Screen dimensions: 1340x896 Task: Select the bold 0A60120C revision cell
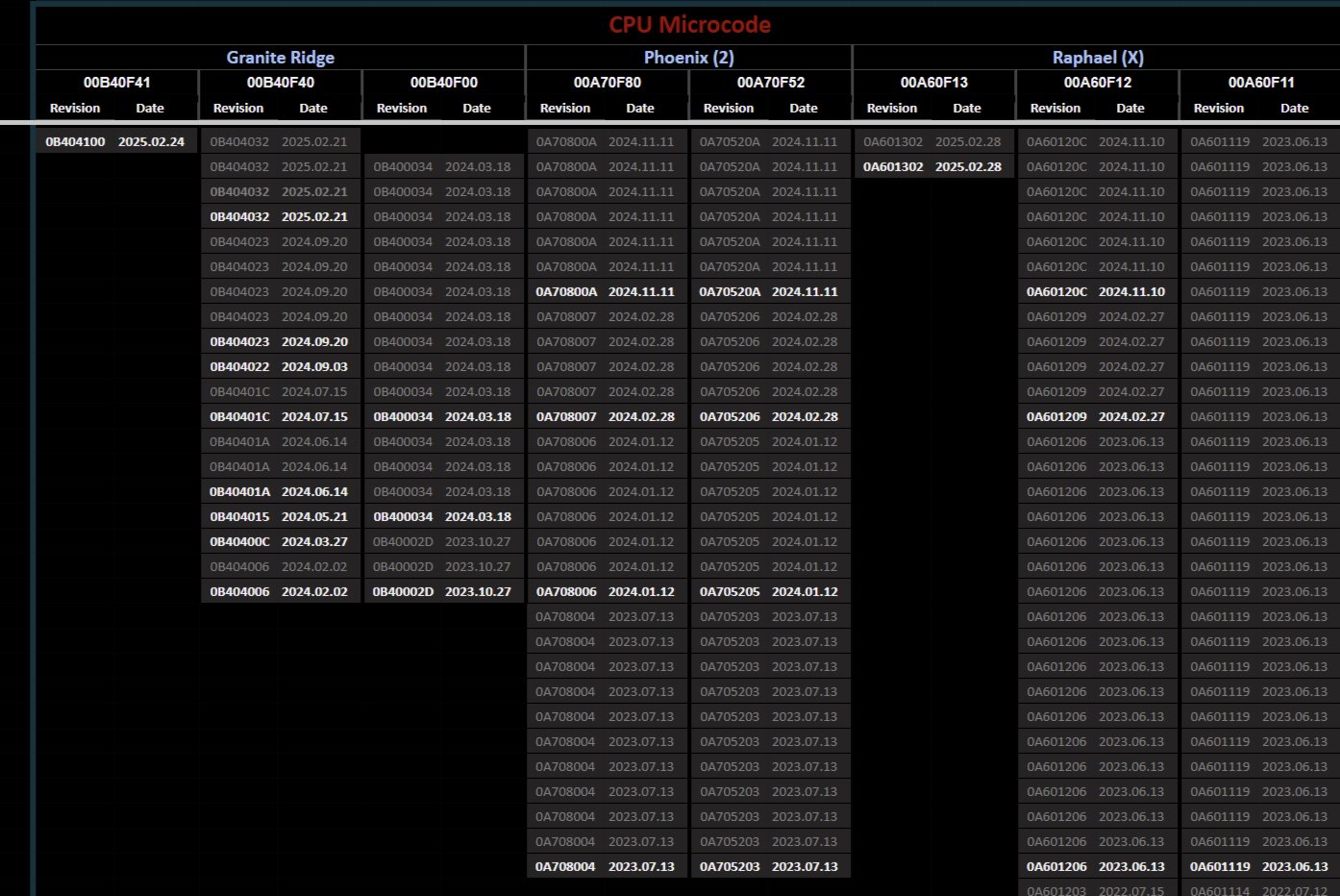(1056, 291)
